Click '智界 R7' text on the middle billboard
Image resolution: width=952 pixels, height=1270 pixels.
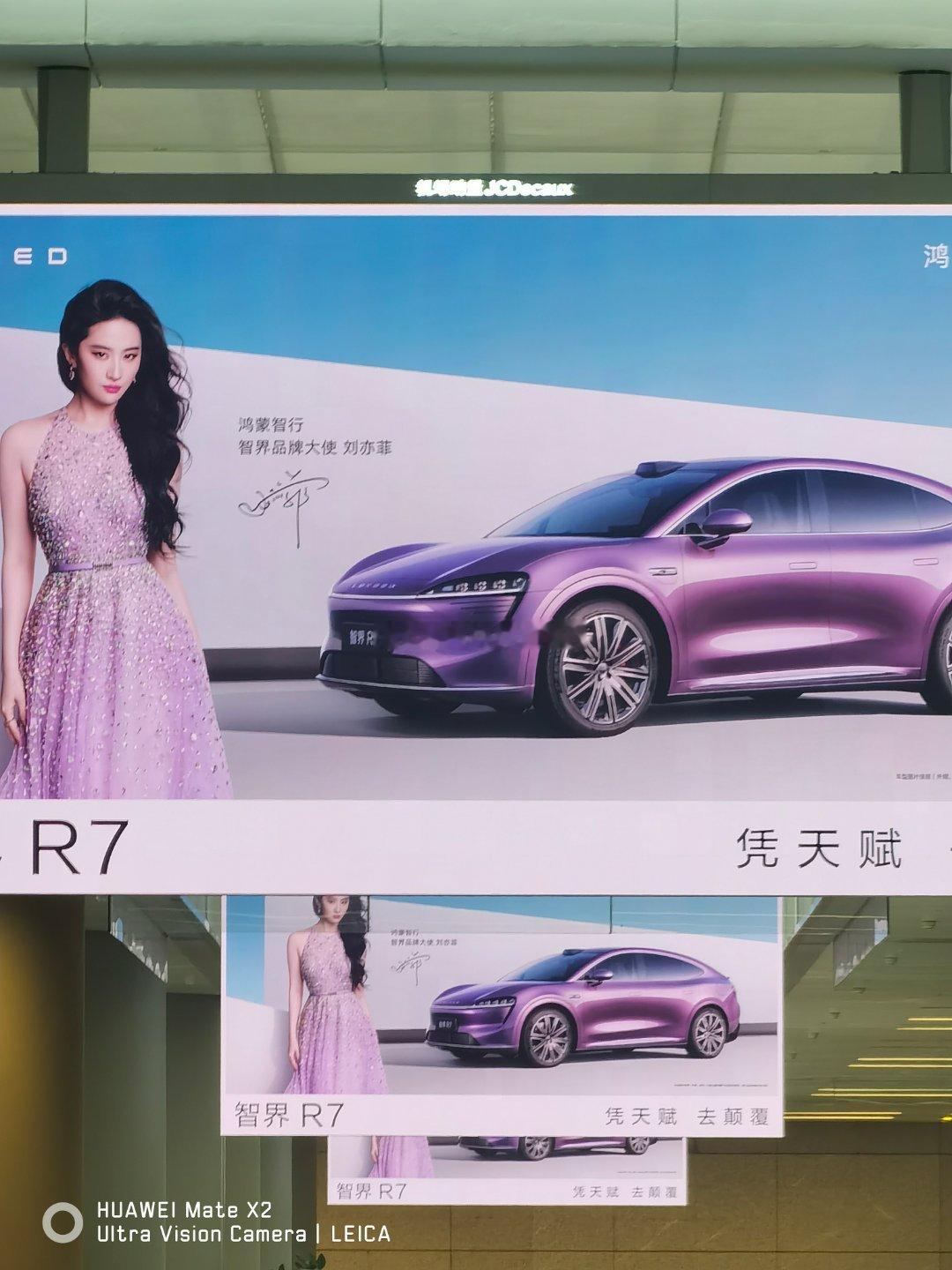(x=288, y=1115)
